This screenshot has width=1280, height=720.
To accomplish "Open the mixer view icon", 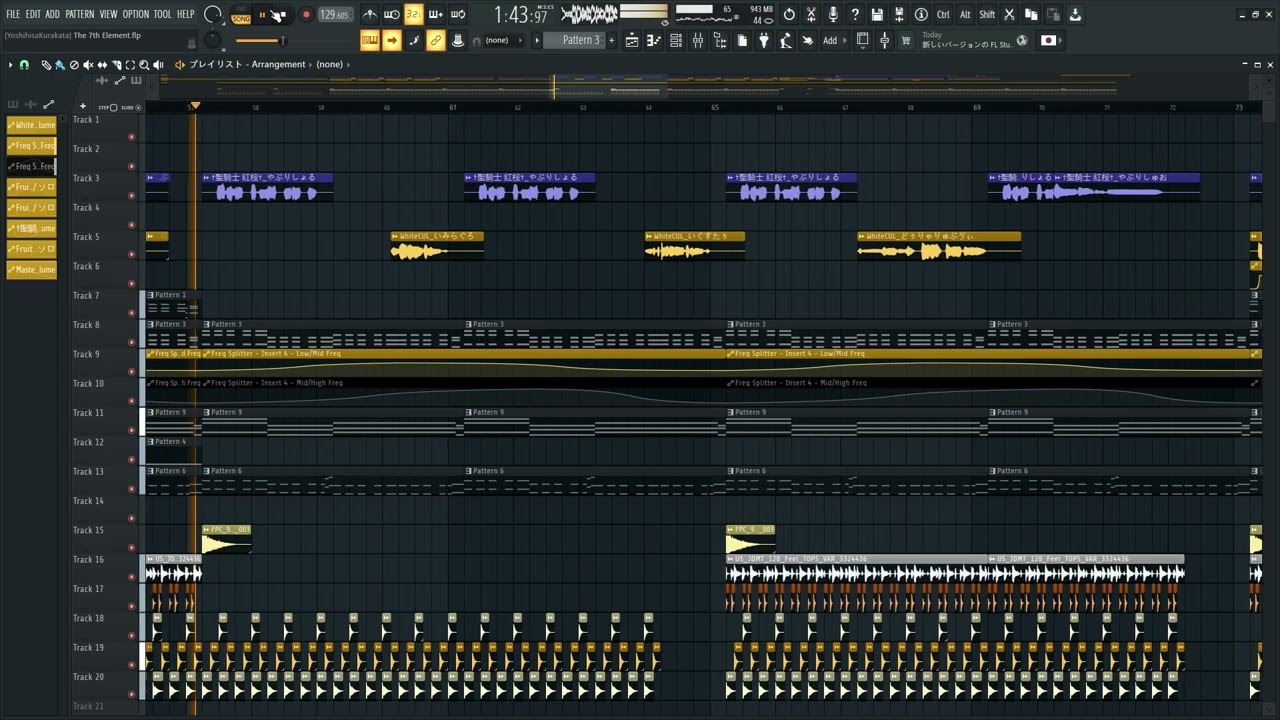I will 698,40.
